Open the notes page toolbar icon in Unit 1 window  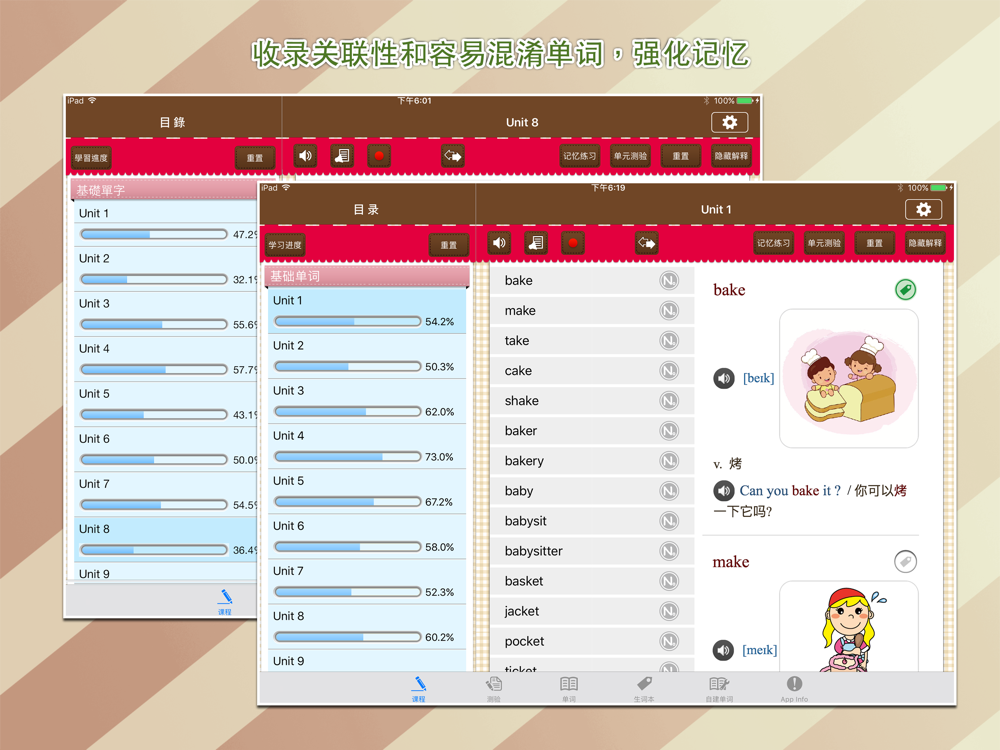pos(536,243)
